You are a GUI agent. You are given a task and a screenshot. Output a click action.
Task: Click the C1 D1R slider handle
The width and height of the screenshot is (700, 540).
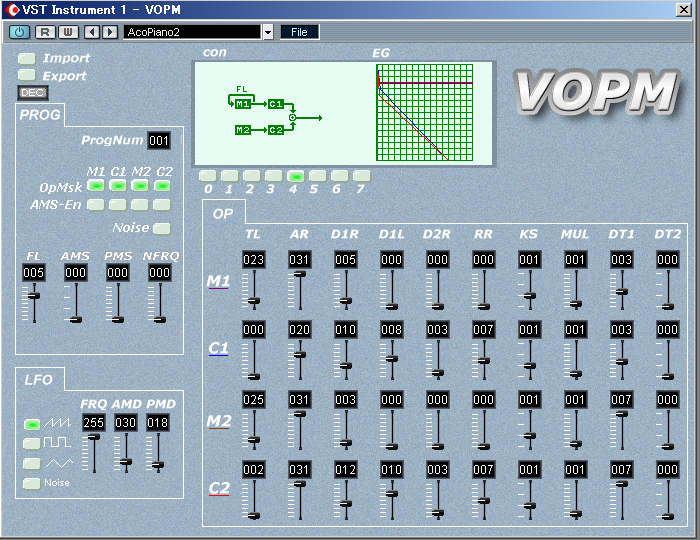(346, 366)
